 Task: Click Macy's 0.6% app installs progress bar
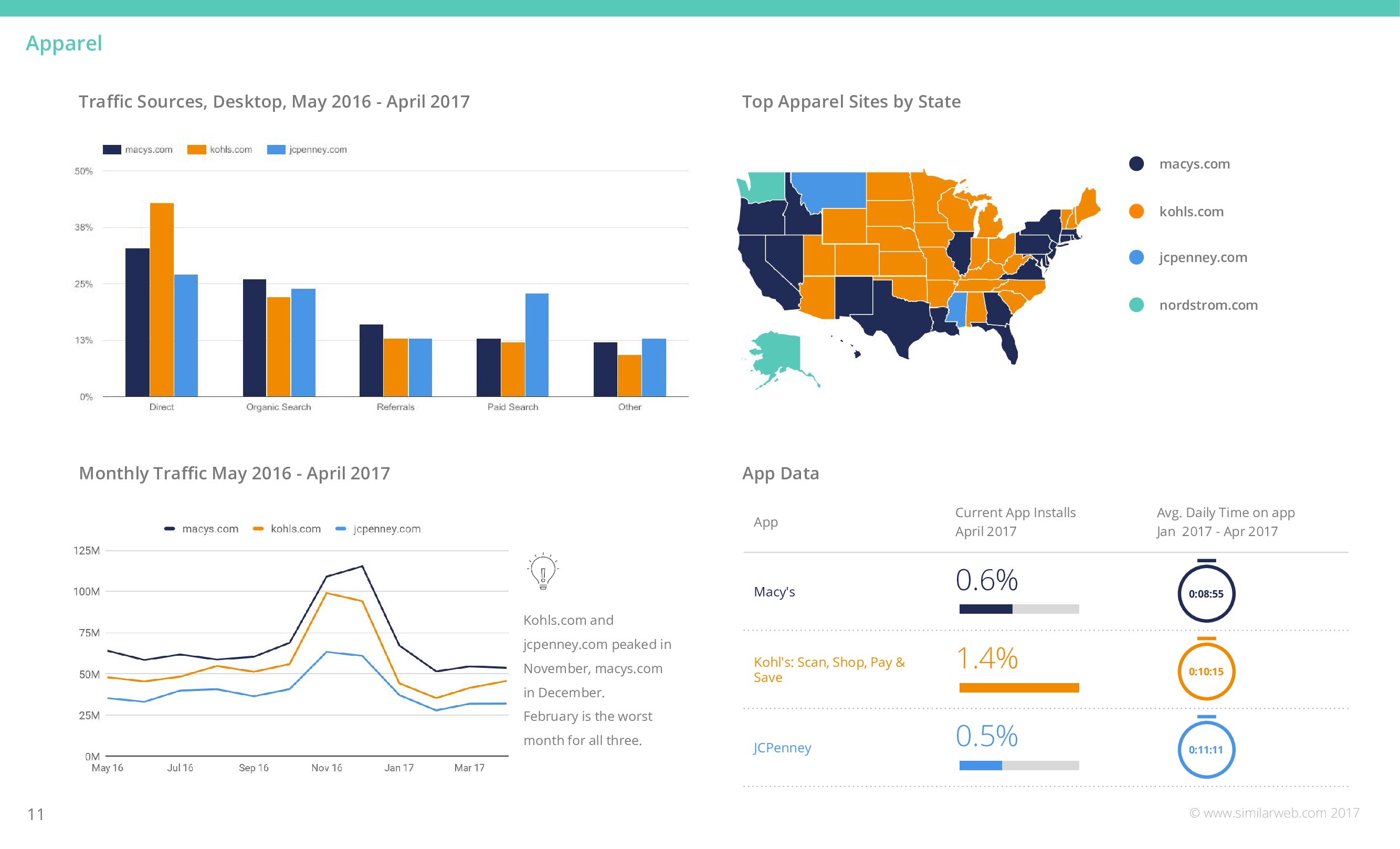(1019, 609)
